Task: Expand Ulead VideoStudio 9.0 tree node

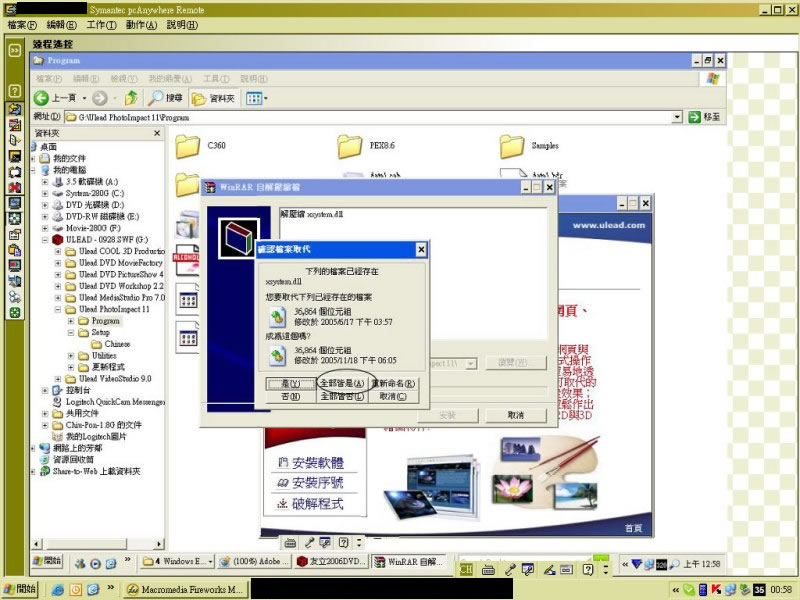Action: (58, 379)
